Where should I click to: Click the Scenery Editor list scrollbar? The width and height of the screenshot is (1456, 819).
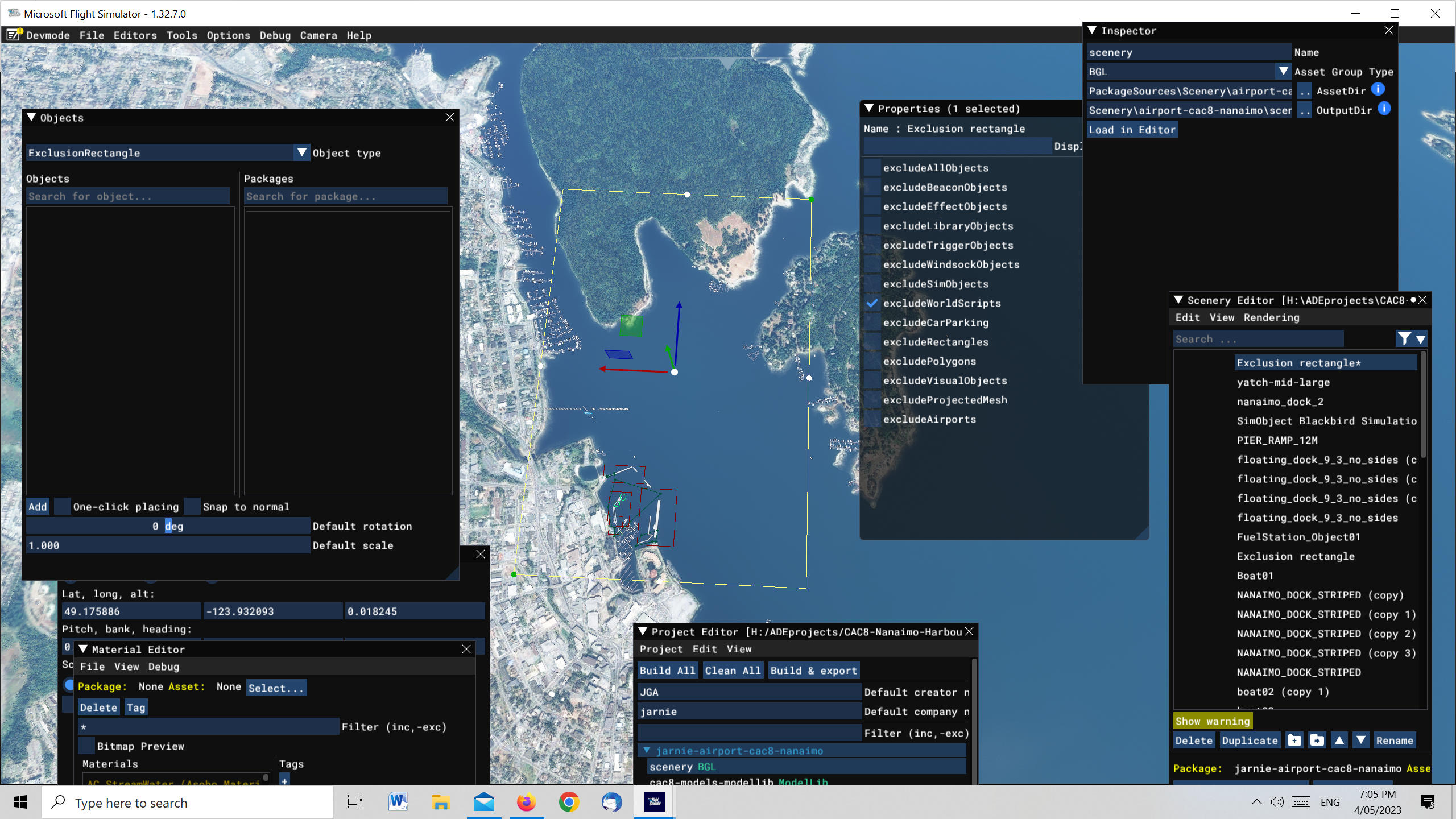coord(1423,405)
